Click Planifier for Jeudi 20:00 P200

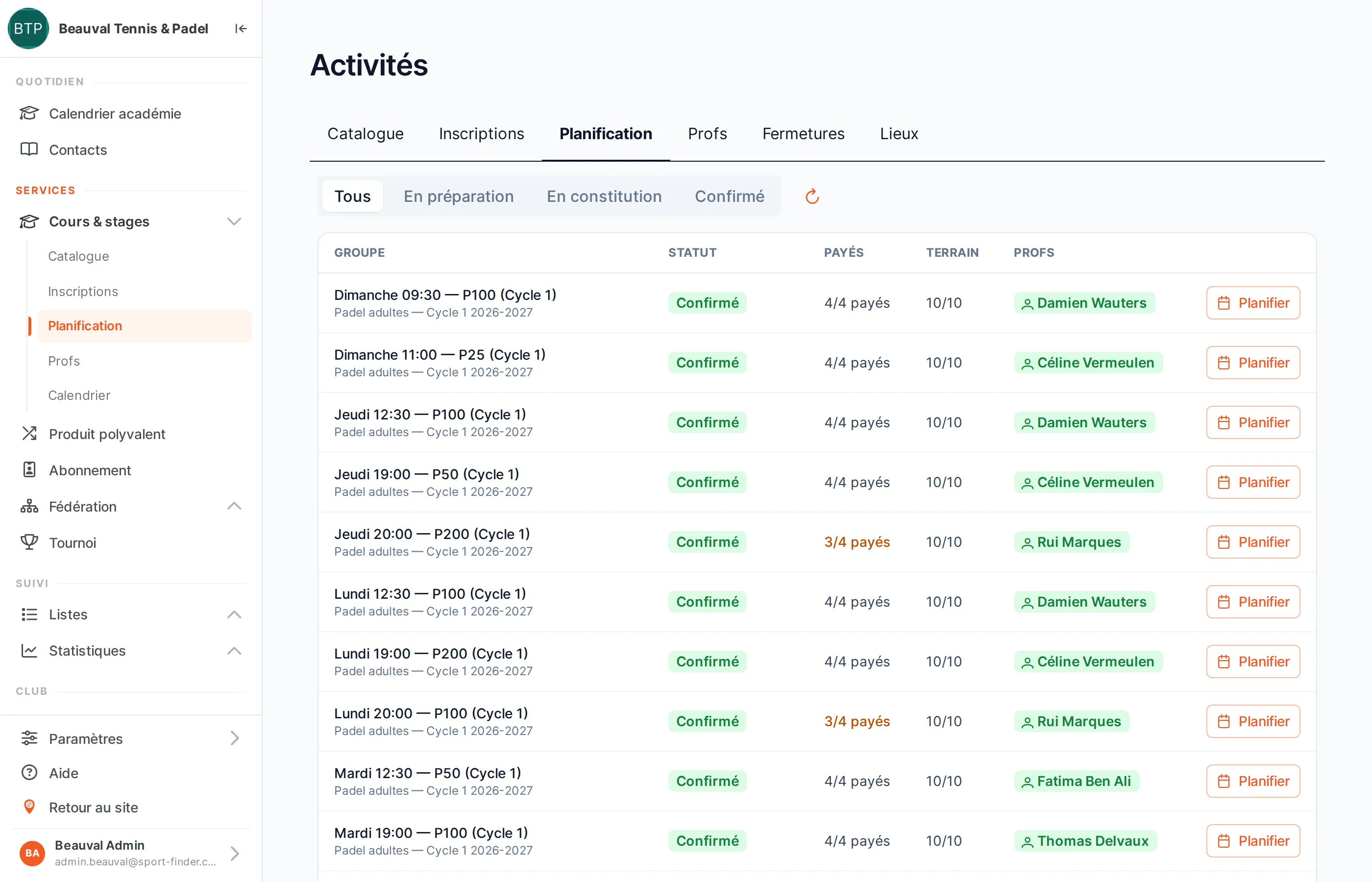click(x=1253, y=542)
